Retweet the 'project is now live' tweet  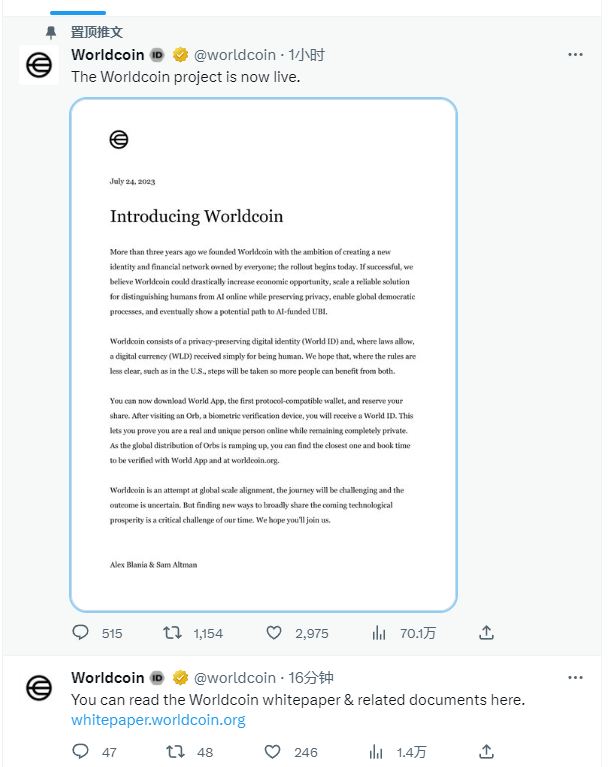click(x=173, y=633)
